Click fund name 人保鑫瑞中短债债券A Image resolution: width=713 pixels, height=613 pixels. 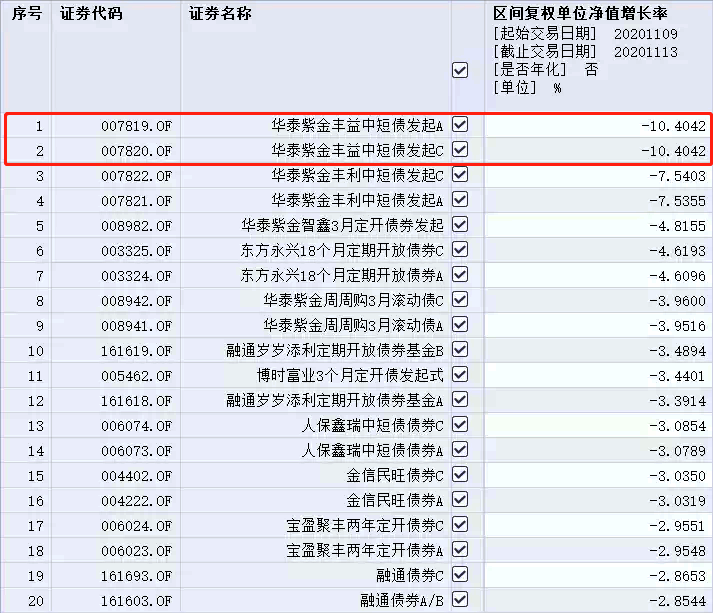[x=372, y=450]
